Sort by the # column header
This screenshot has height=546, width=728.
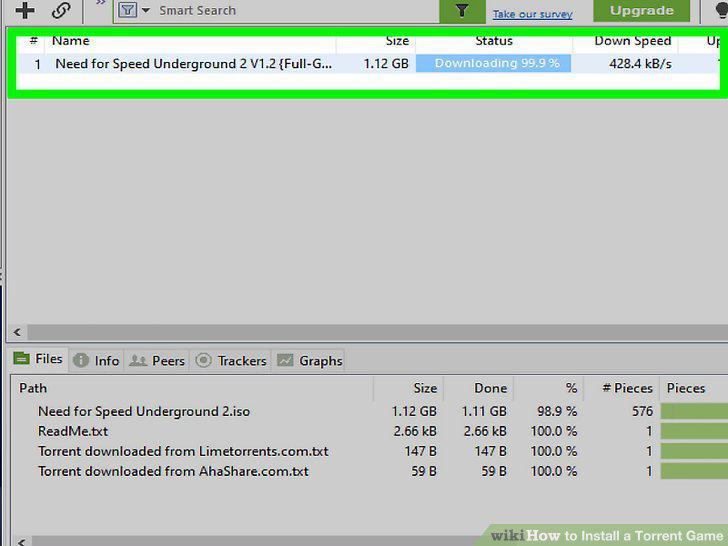point(33,41)
